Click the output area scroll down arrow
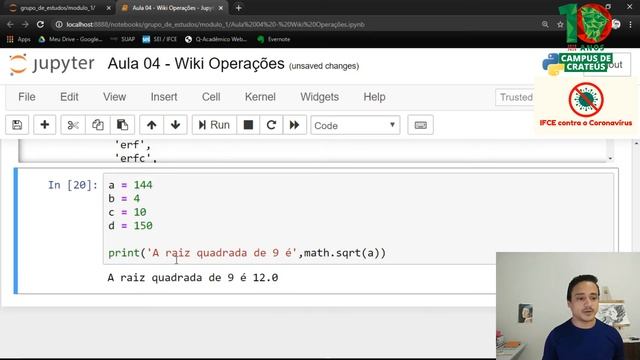The height and width of the screenshot is (360, 640). (x=610, y=158)
